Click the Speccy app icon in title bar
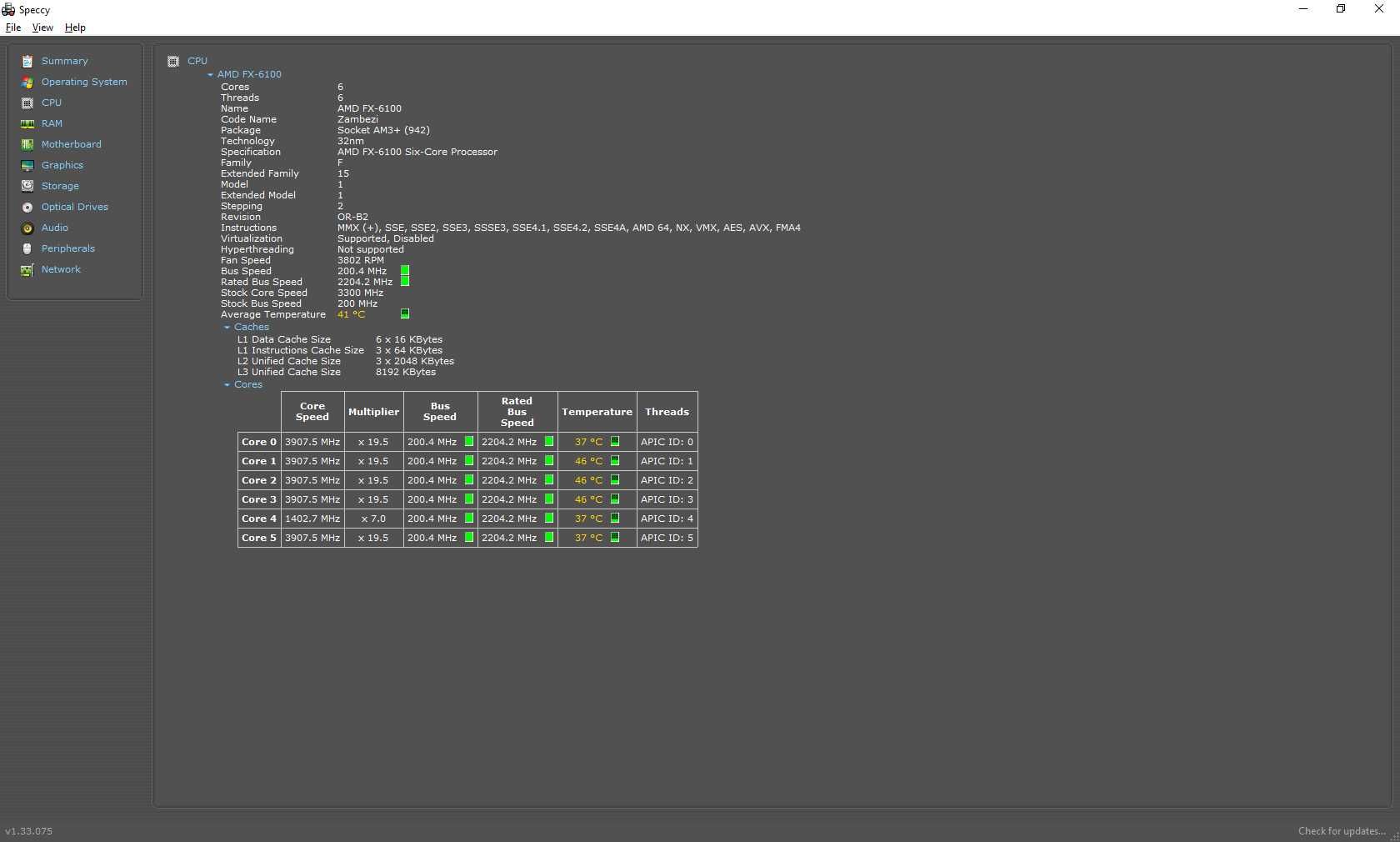 [8, 10]
